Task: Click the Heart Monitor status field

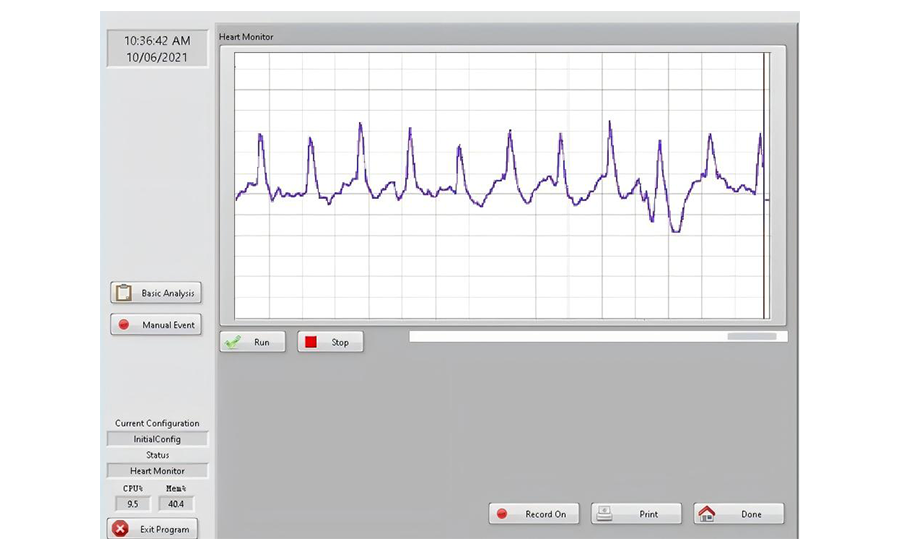Action: (x=157, y=471)
